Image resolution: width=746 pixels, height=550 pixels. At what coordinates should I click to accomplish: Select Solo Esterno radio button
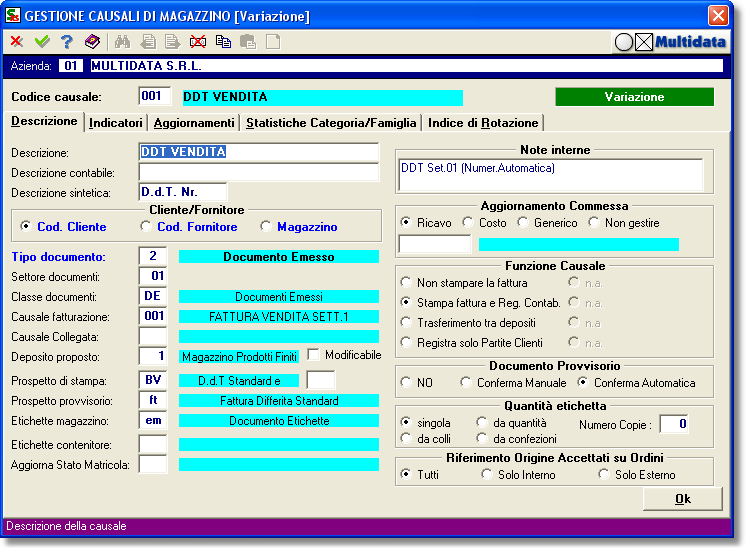point(603,474)
